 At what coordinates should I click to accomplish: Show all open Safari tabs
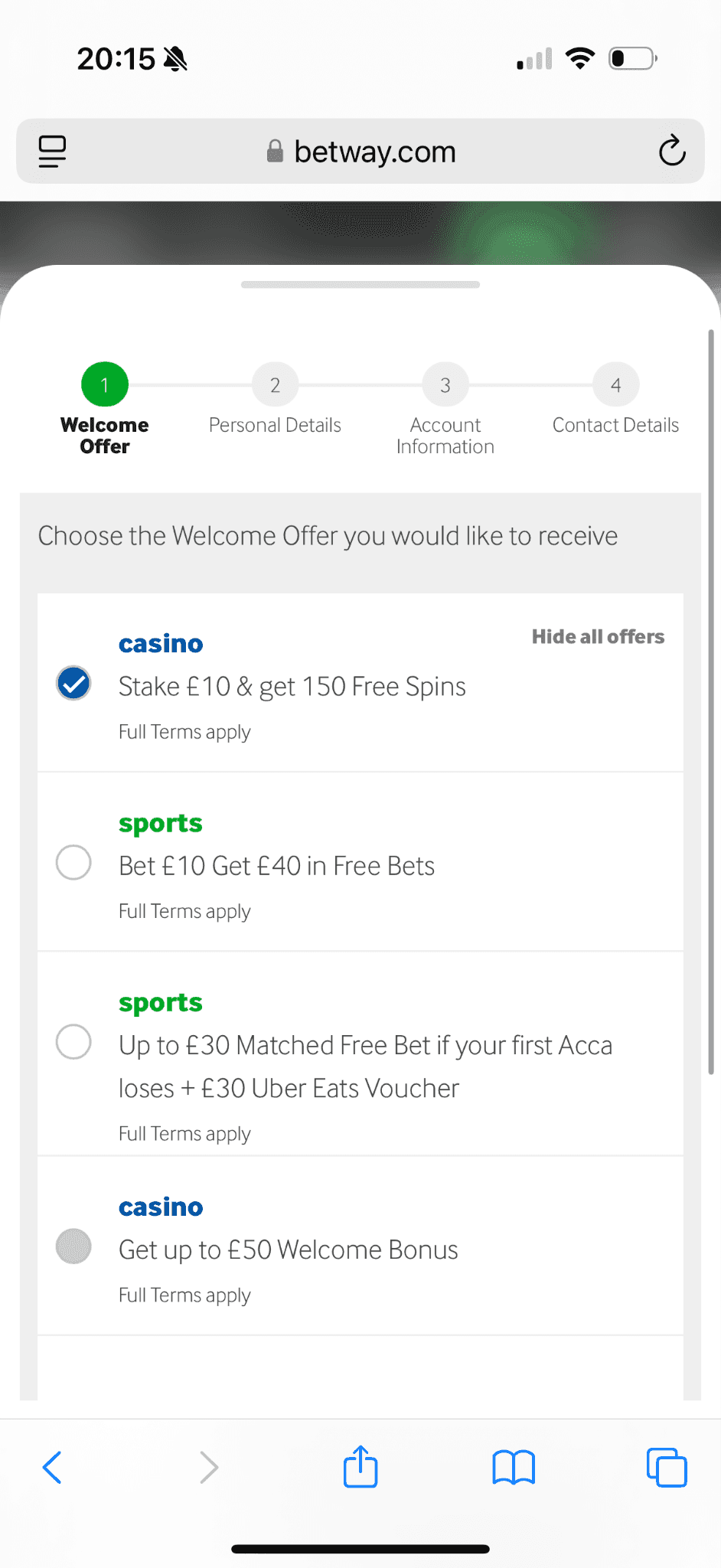pos(667,1468)
